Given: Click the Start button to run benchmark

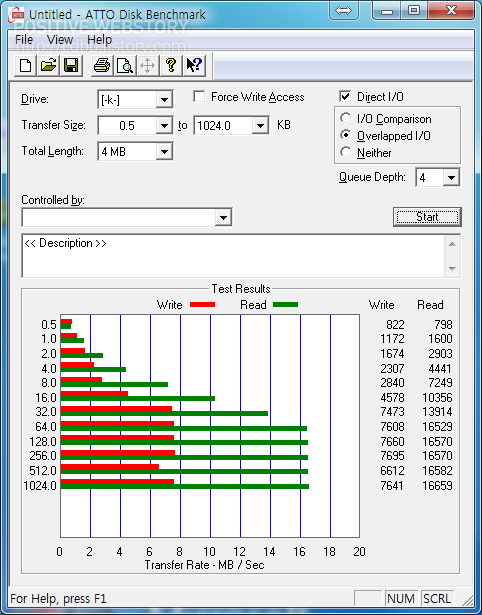Looking at the screenshot, I should (427, 217).
